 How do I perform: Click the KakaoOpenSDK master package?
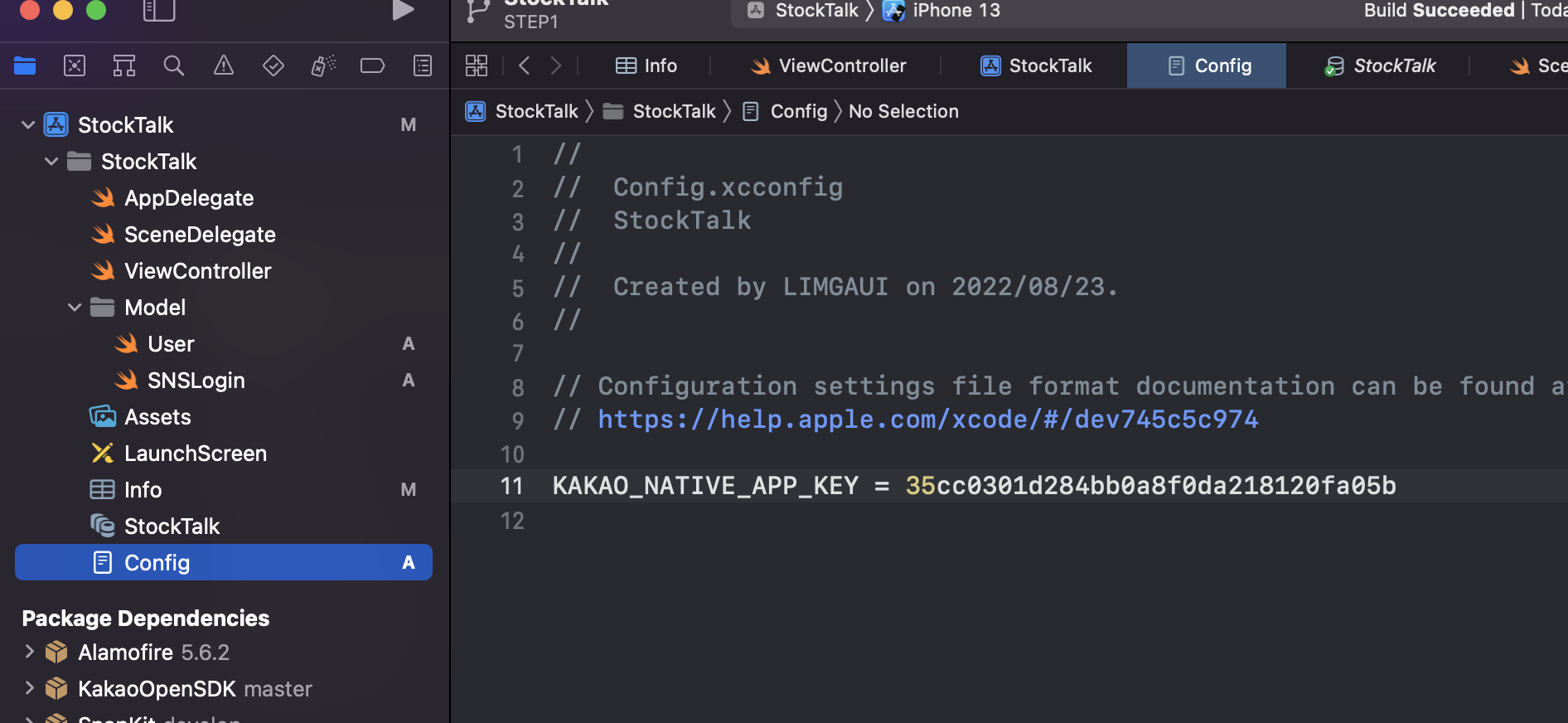point(195,689)
